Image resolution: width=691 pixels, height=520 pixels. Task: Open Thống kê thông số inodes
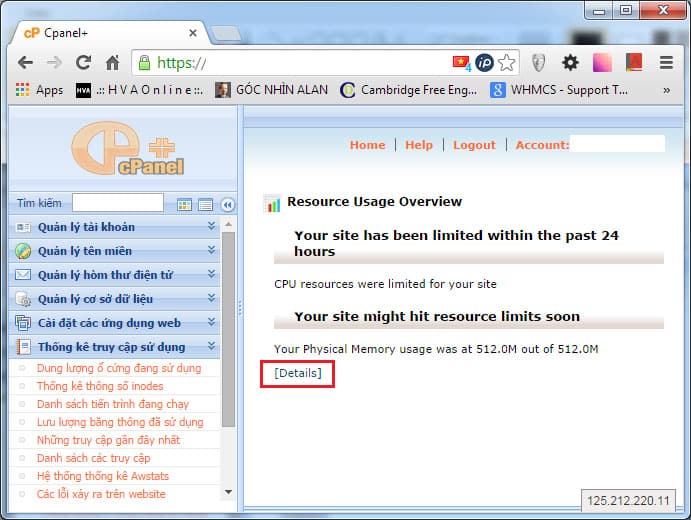100,386
